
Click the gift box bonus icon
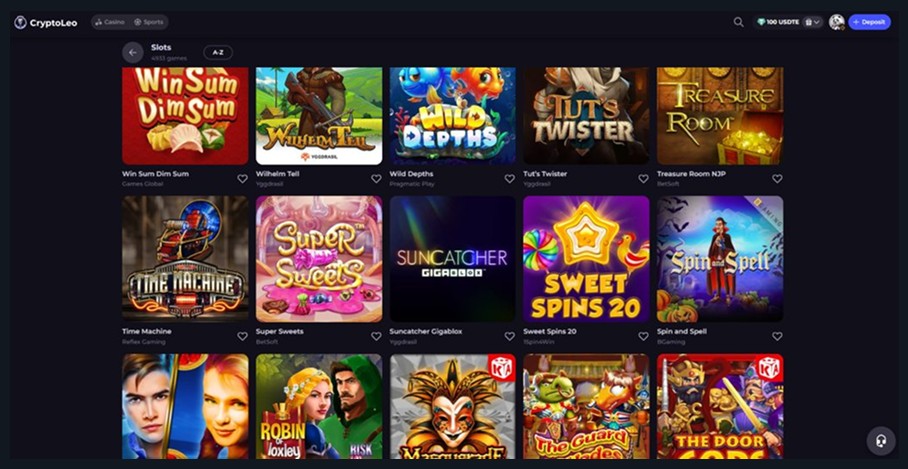coord(808,22)
